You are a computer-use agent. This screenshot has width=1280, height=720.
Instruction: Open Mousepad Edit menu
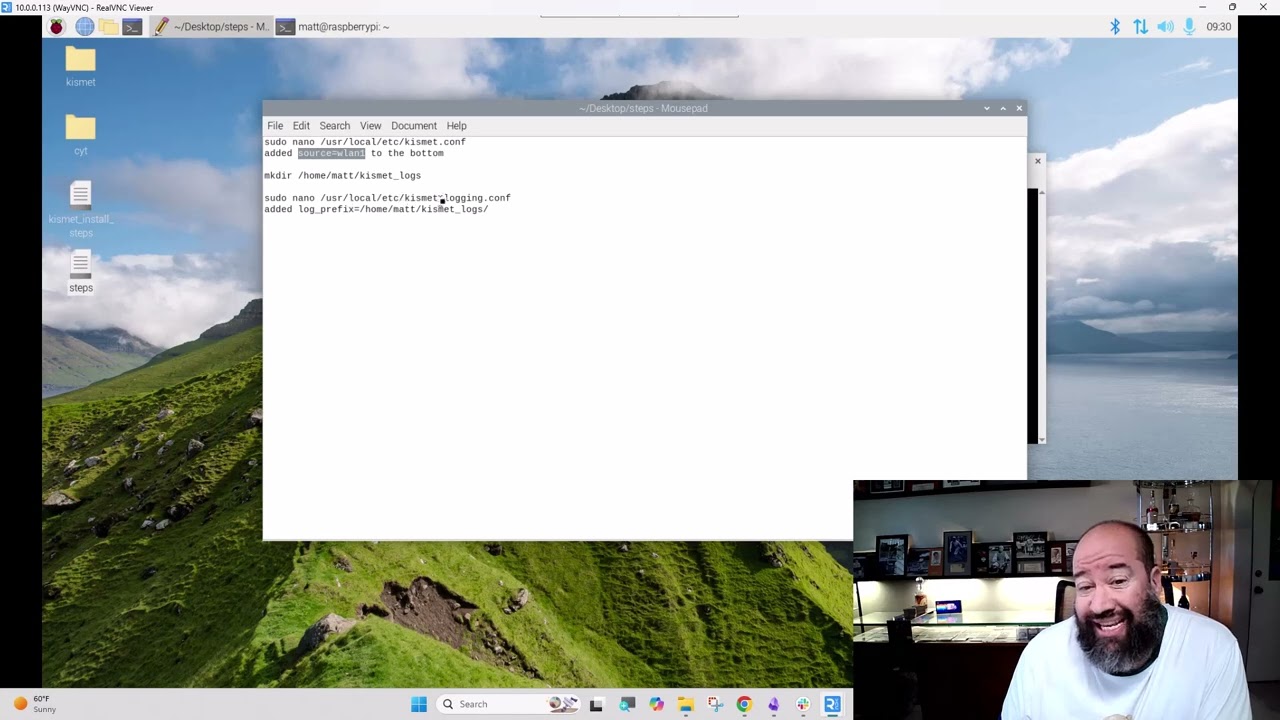(x=301, y=126)
